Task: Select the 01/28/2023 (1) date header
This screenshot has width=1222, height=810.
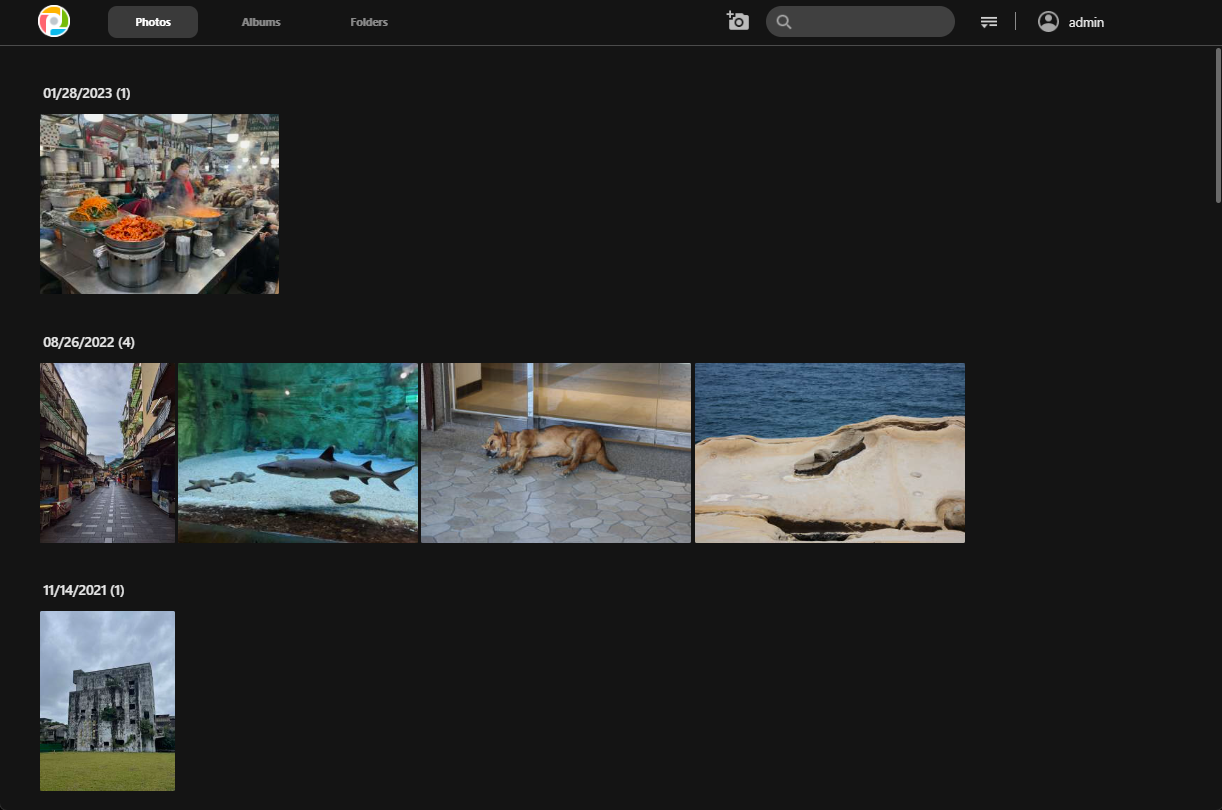Action: pos(87,93)
